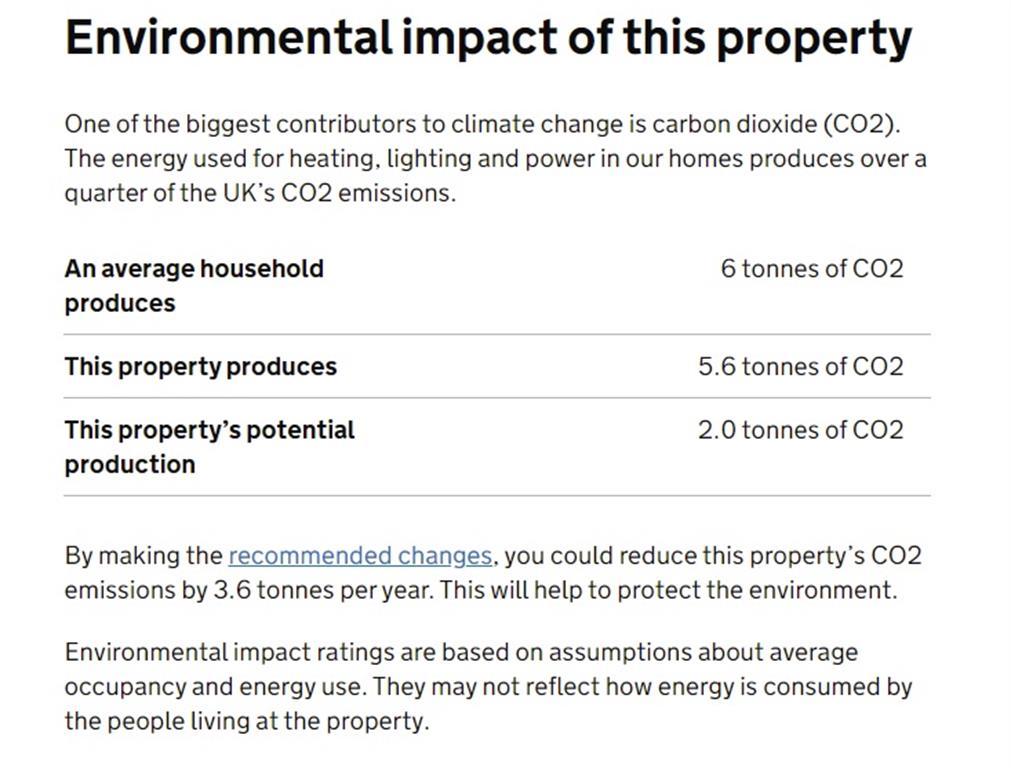Select the 'This property produces' row label

[x=201, y=366]
